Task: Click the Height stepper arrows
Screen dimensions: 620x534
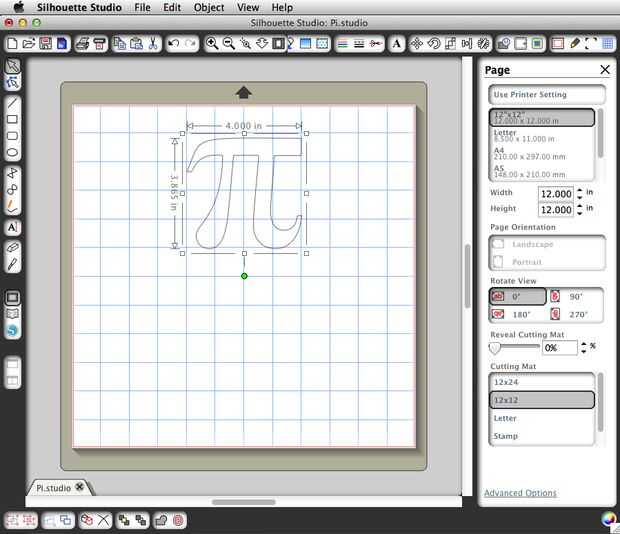Action: pos(580,209)
